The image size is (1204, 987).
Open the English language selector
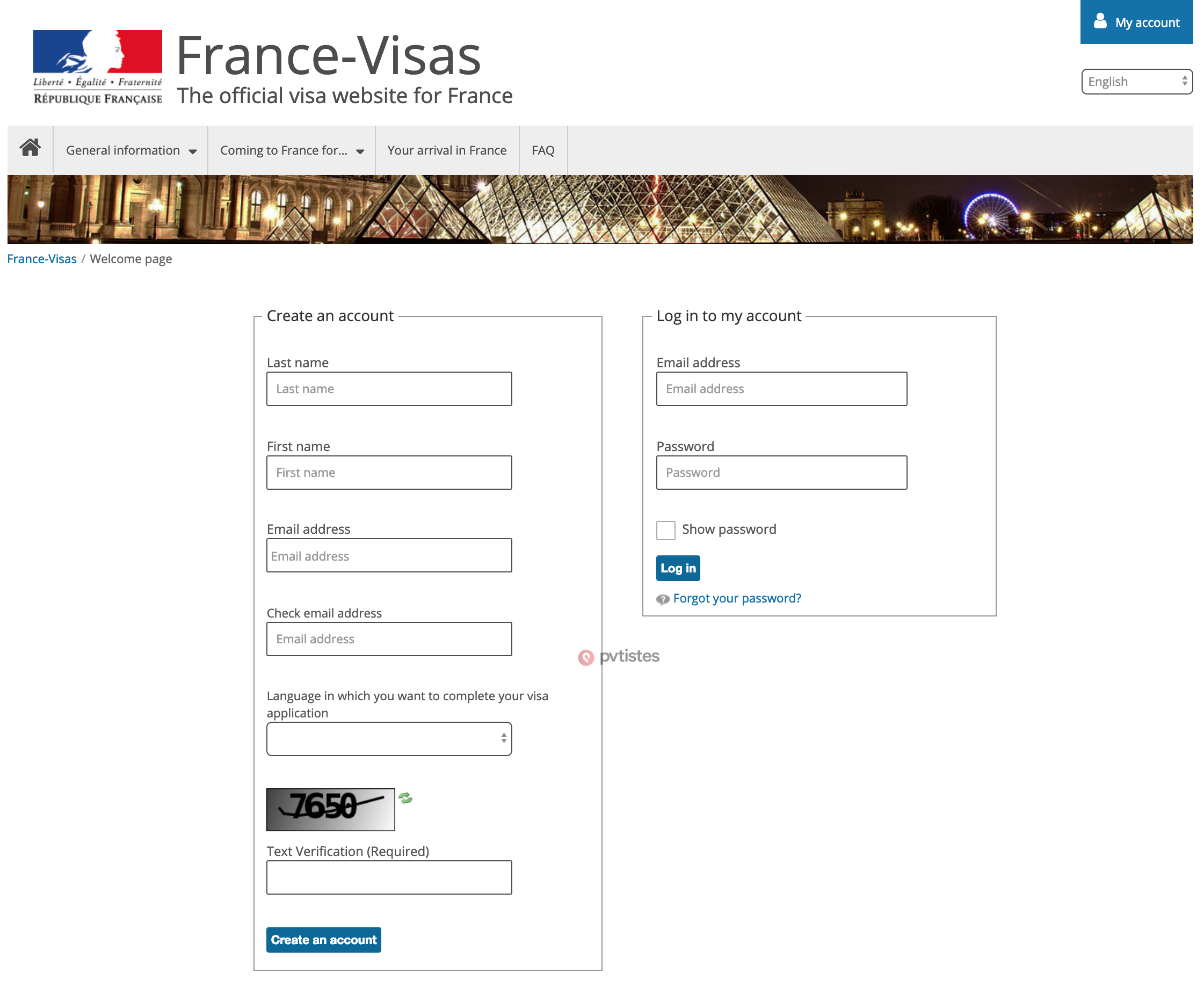[x=1136, y=81]
